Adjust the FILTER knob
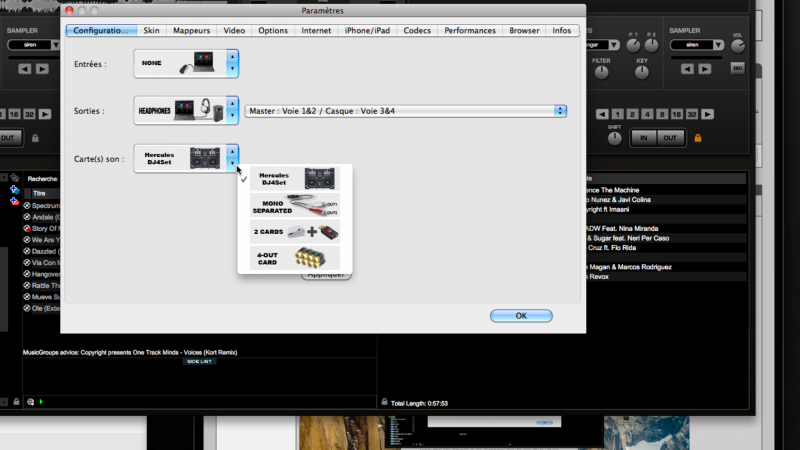Image resolution: width=800 pixels, height=450 pixels. click(x=601, y=72)
